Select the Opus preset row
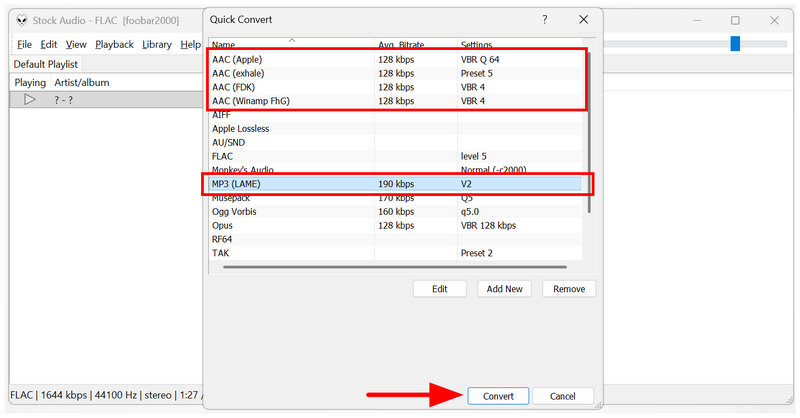 tap(395, 225)
